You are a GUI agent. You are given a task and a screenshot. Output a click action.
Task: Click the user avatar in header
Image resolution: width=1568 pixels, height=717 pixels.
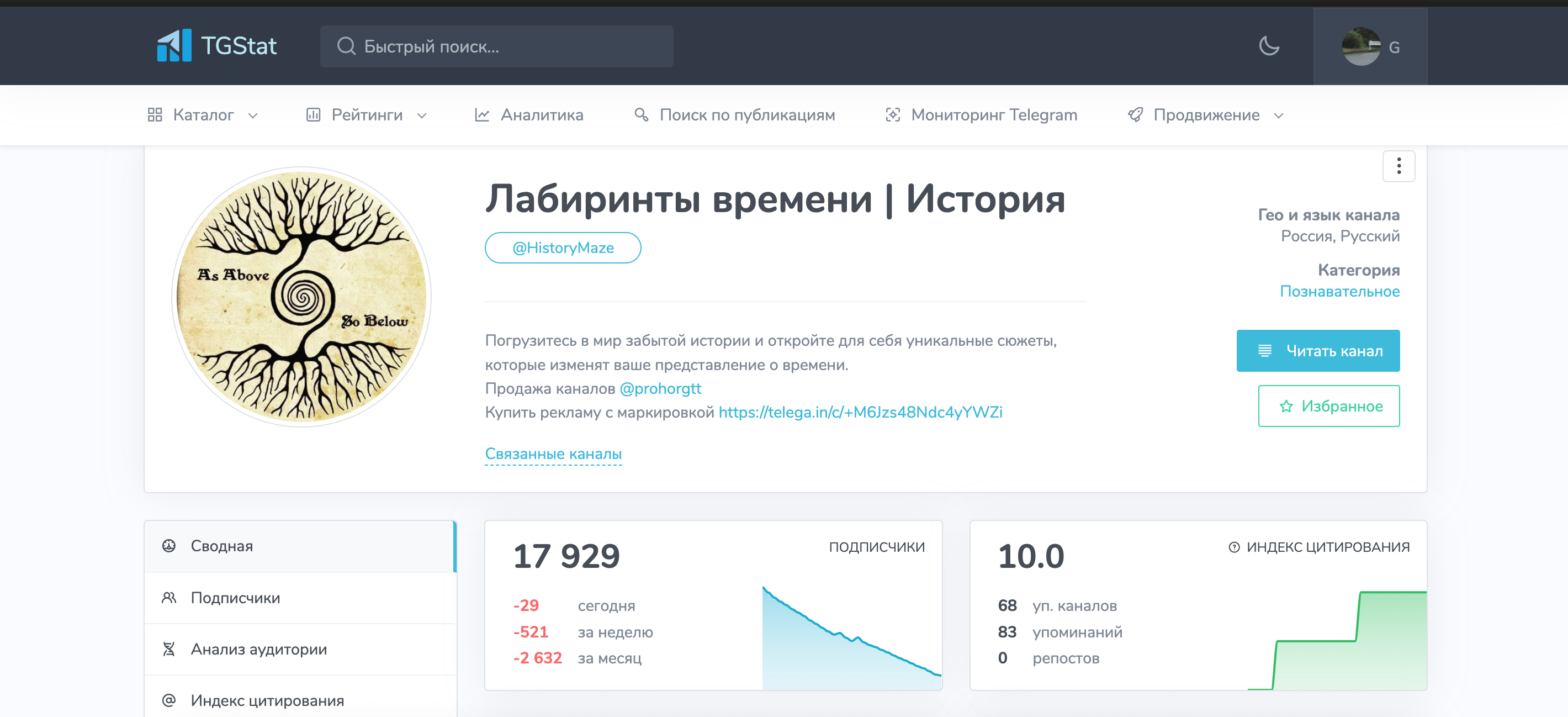click(x=1360, y=47)
